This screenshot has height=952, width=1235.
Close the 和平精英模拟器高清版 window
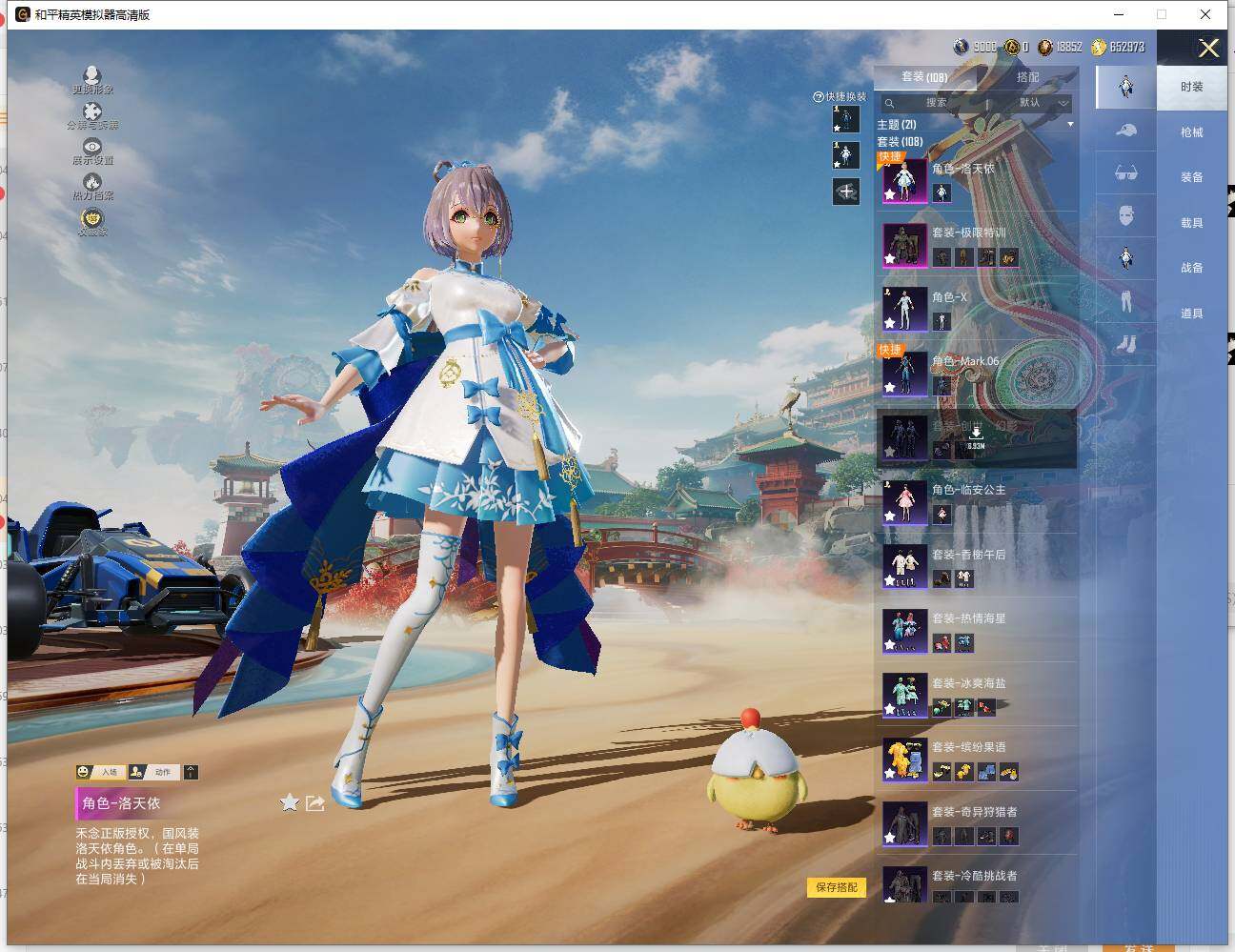[x=1205, y=14]
